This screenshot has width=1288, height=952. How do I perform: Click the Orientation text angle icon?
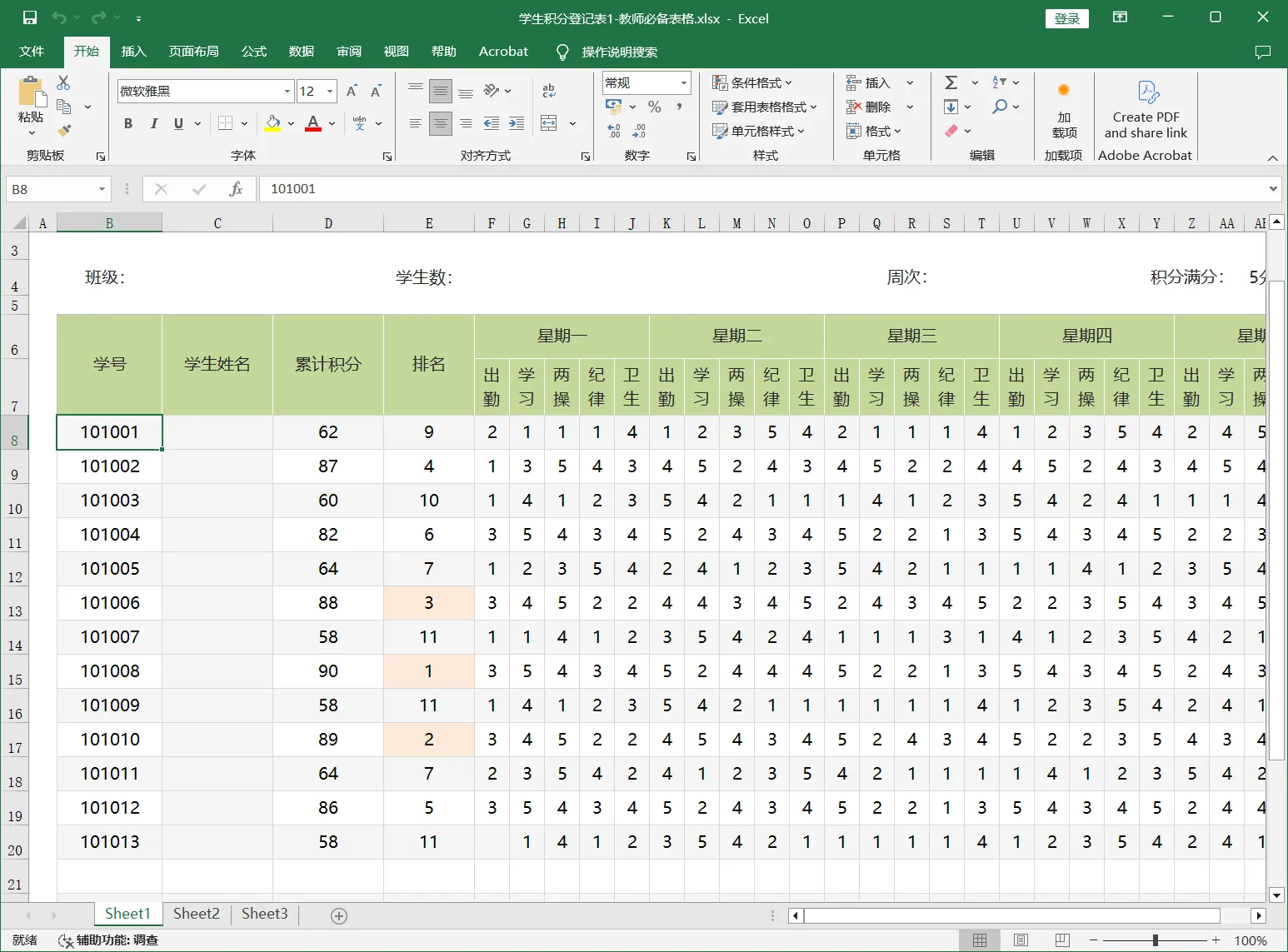click(492, 90)
